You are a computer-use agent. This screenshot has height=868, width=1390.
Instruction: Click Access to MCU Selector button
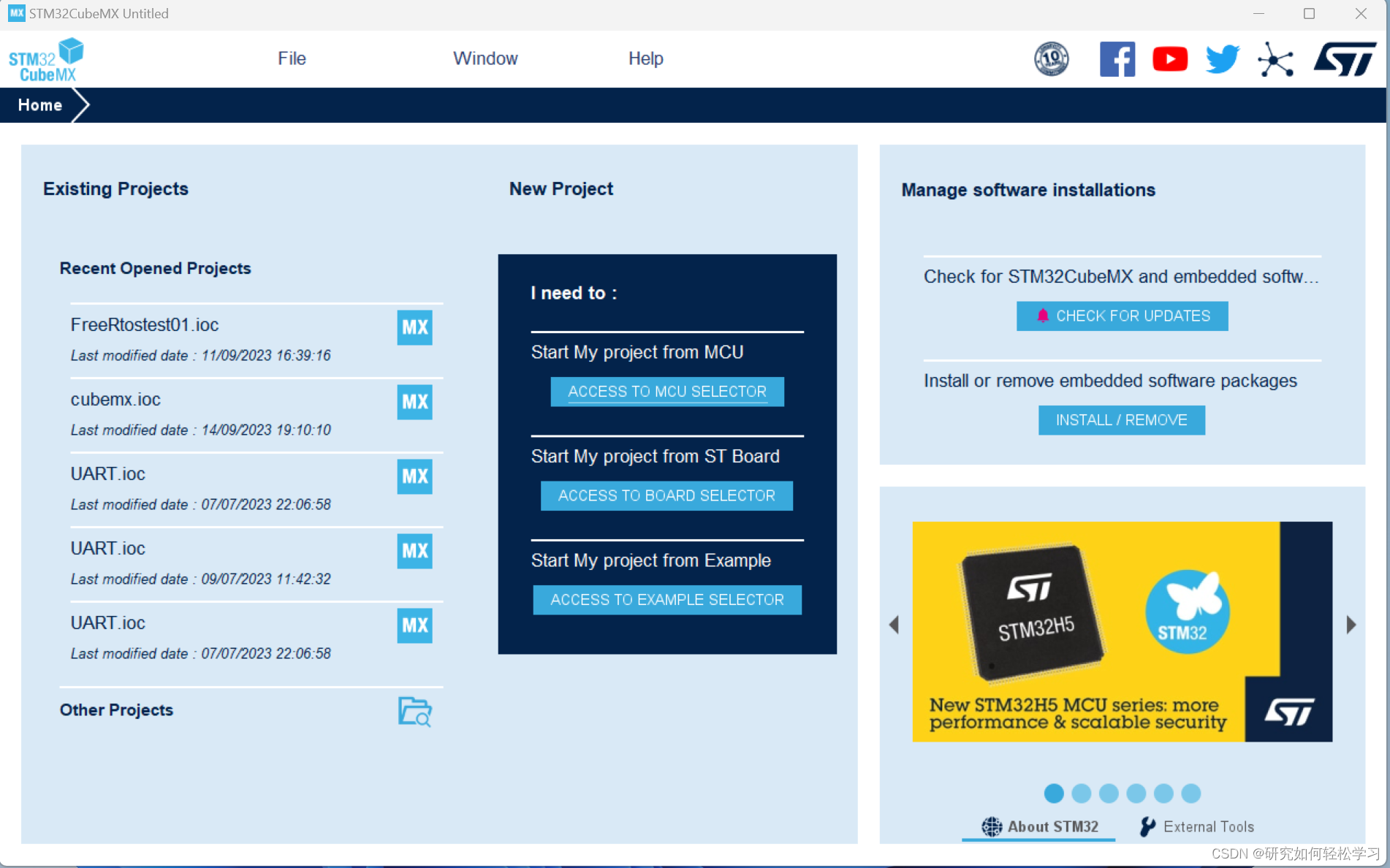(667, 392)
